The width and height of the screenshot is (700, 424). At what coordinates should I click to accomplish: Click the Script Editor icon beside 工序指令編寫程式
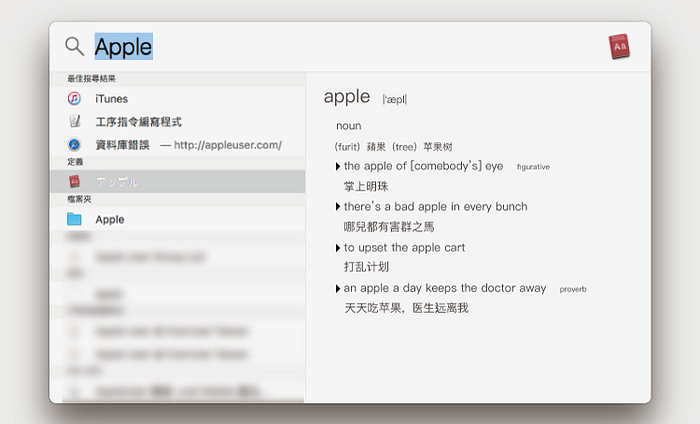75,121
